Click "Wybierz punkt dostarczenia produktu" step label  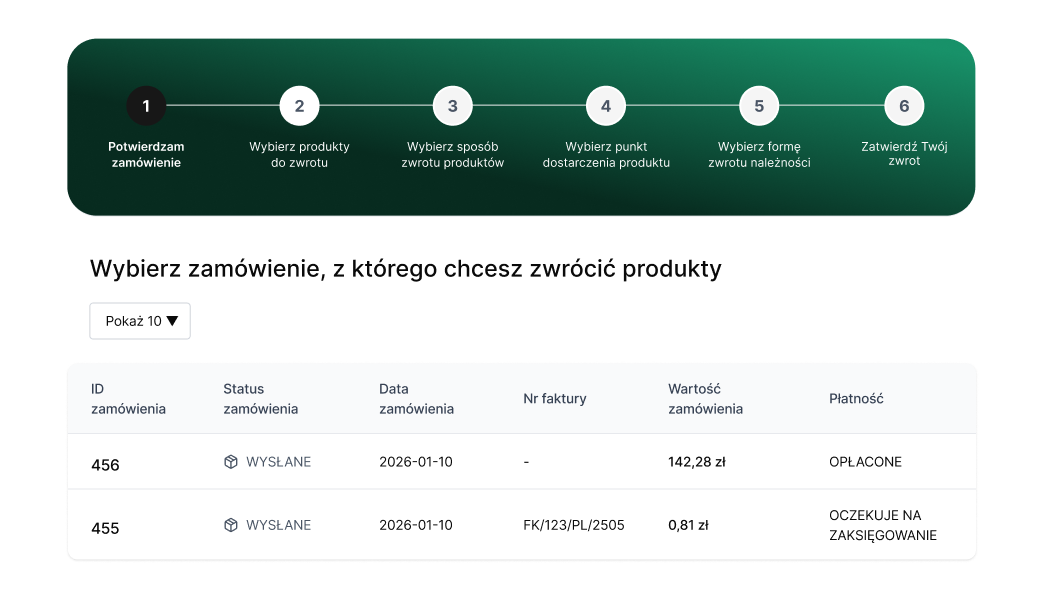coord(606,154)
